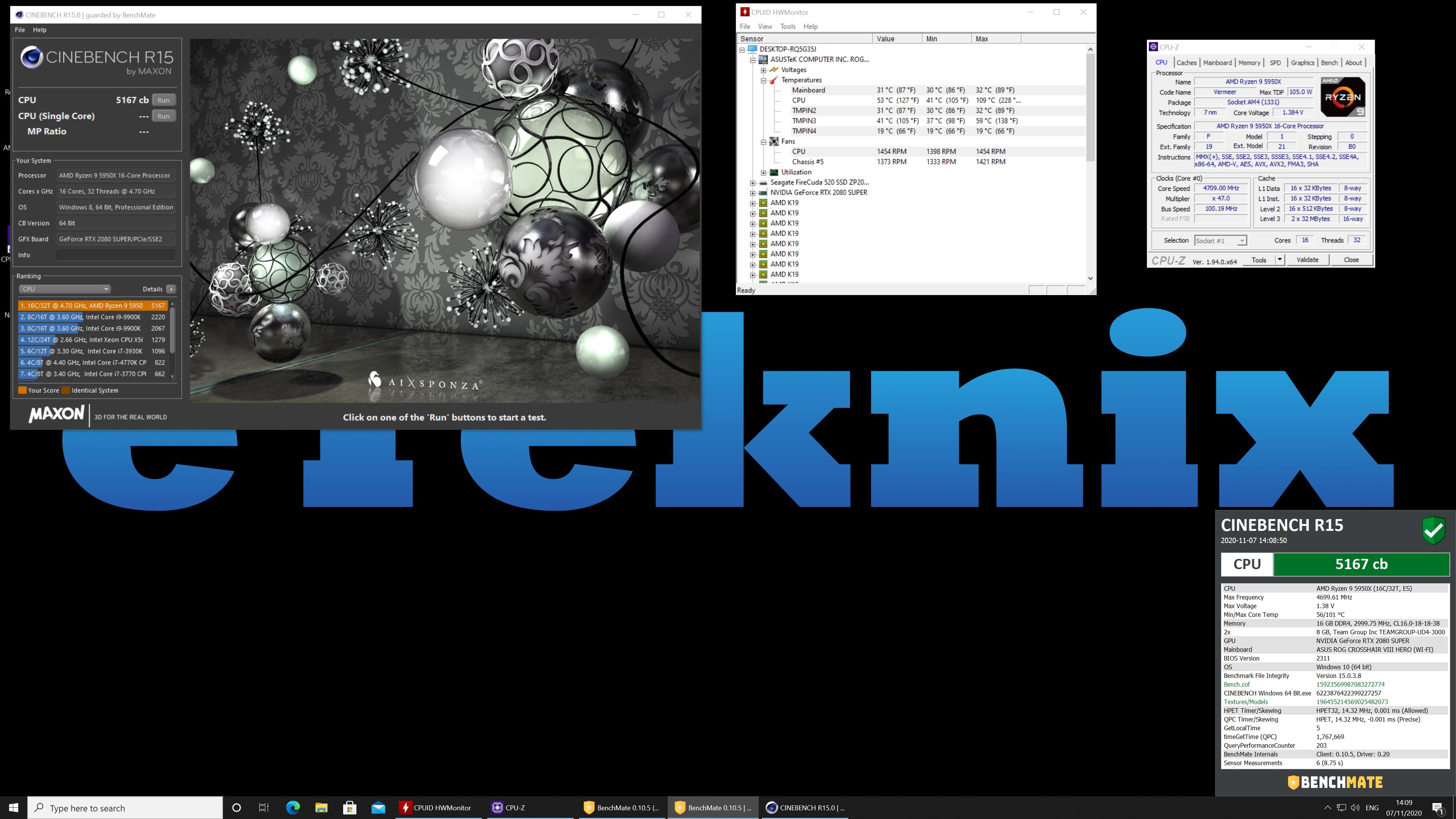The width and height of the screenshot is (1456, 819).
Task: Open Cinebench Help menu
Action: coord(39,30)
